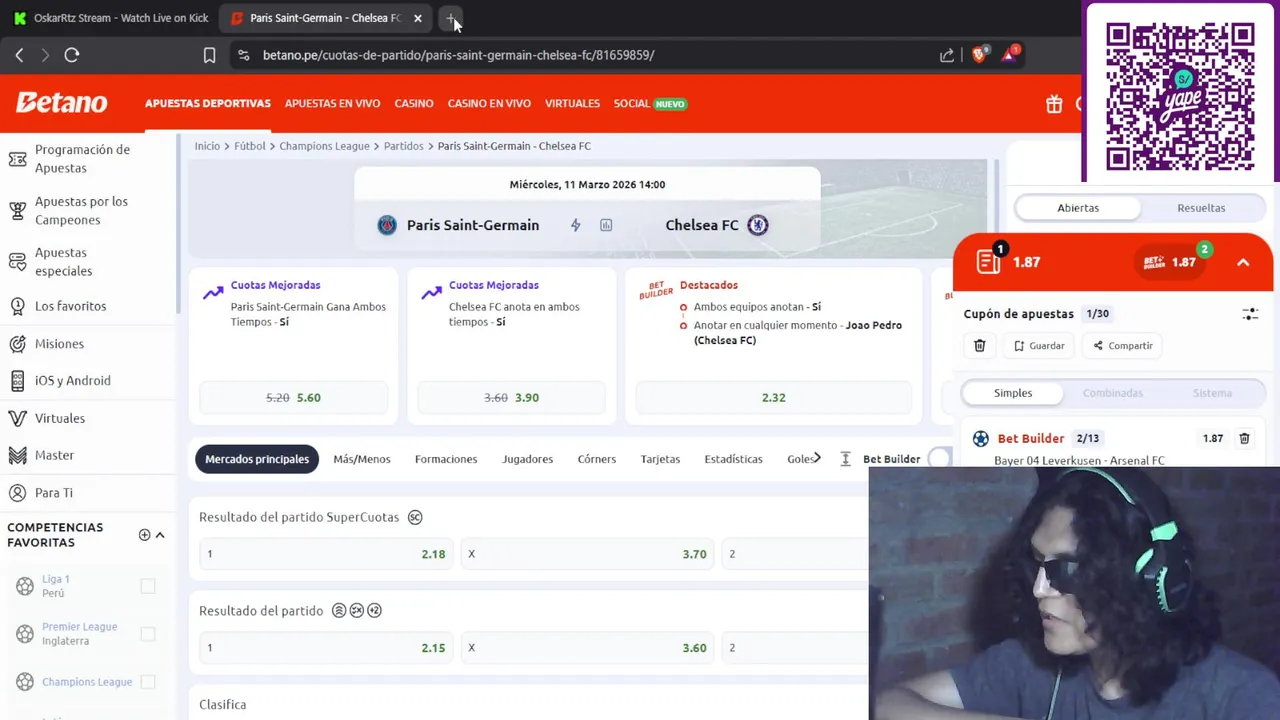The image size is (1280, 720).
Task: Click the site settings icon before the URL
Action: point(244,55)
